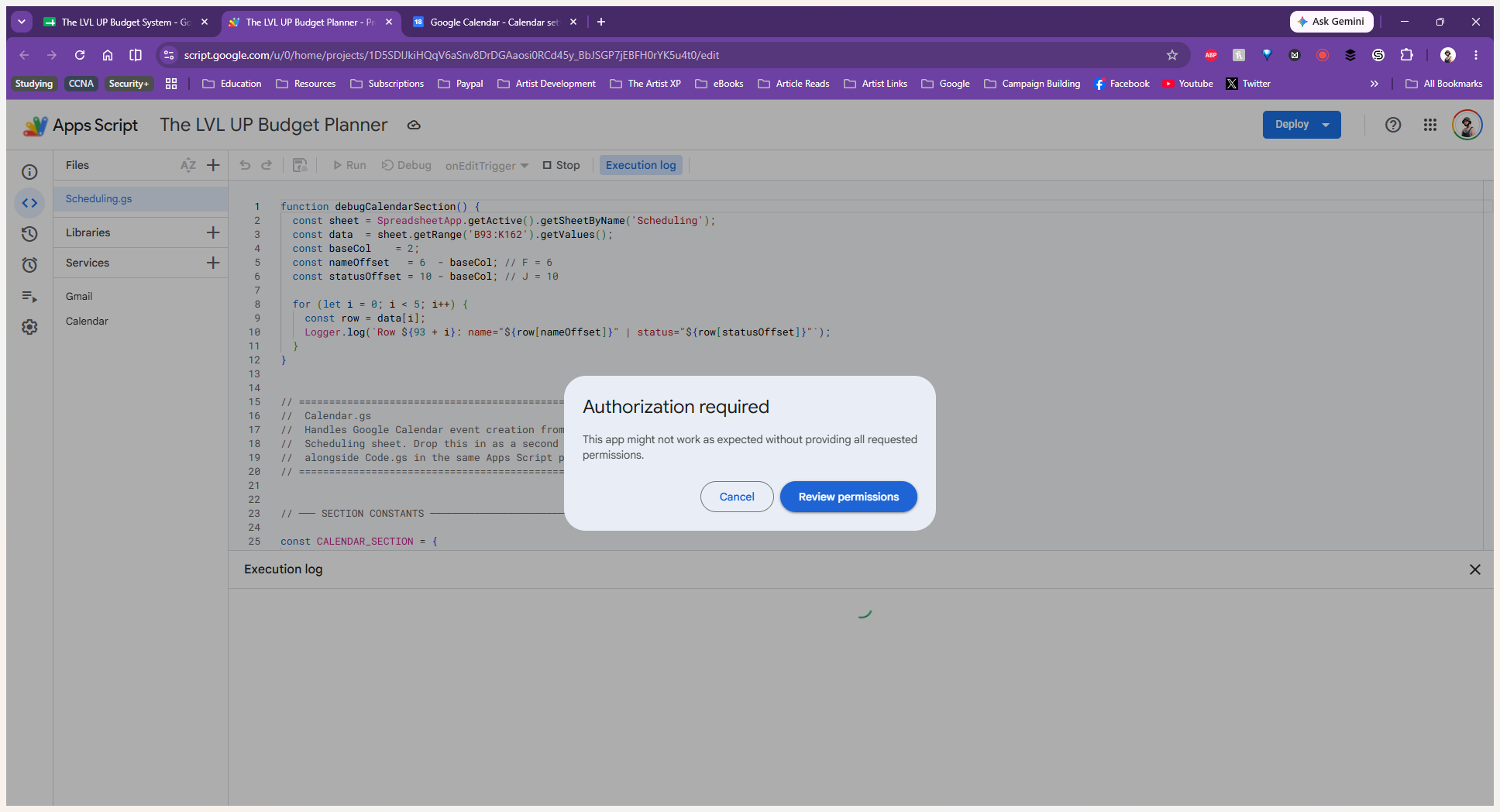This screenshot has height=812, width=1500.
Task: Go to the browser home page
Action: [108, 55]
